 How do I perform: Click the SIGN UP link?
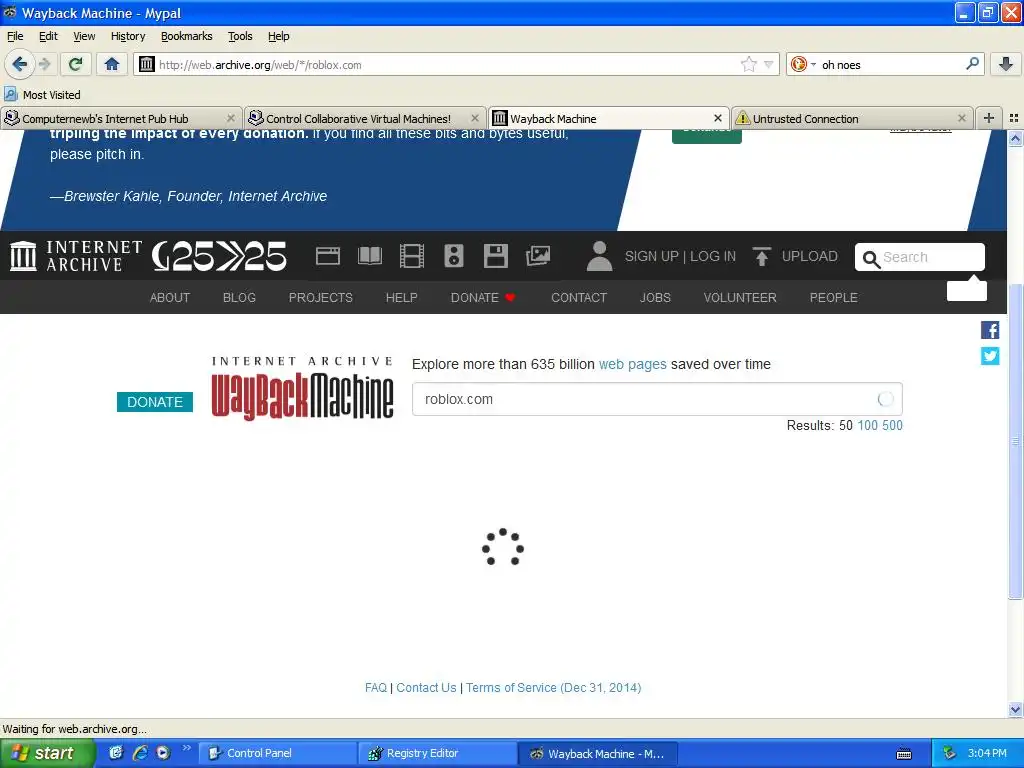(652, 256)
